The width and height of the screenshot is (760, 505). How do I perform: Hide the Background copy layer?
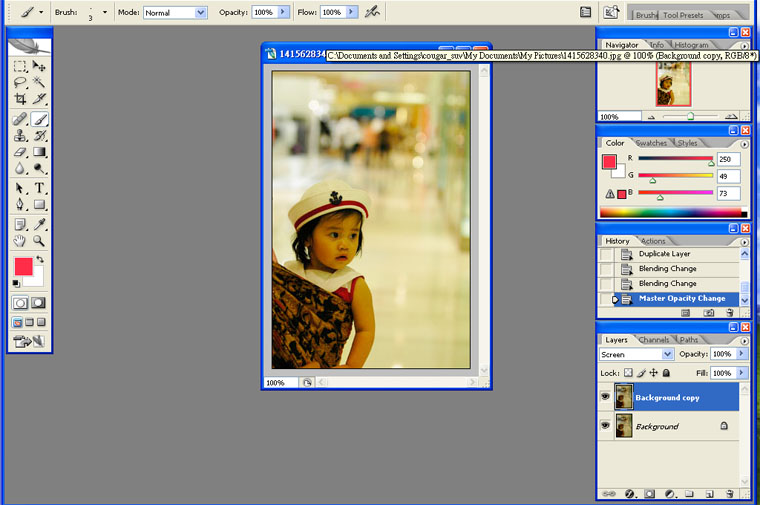coord(605,396)
